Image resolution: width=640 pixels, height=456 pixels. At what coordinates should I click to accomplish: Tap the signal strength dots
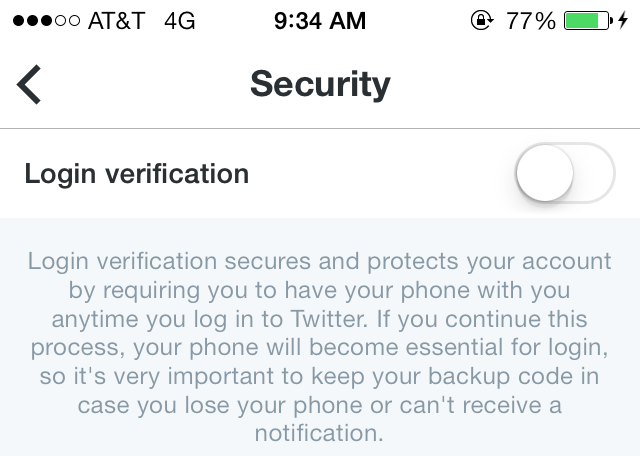[x=47, y=20]
